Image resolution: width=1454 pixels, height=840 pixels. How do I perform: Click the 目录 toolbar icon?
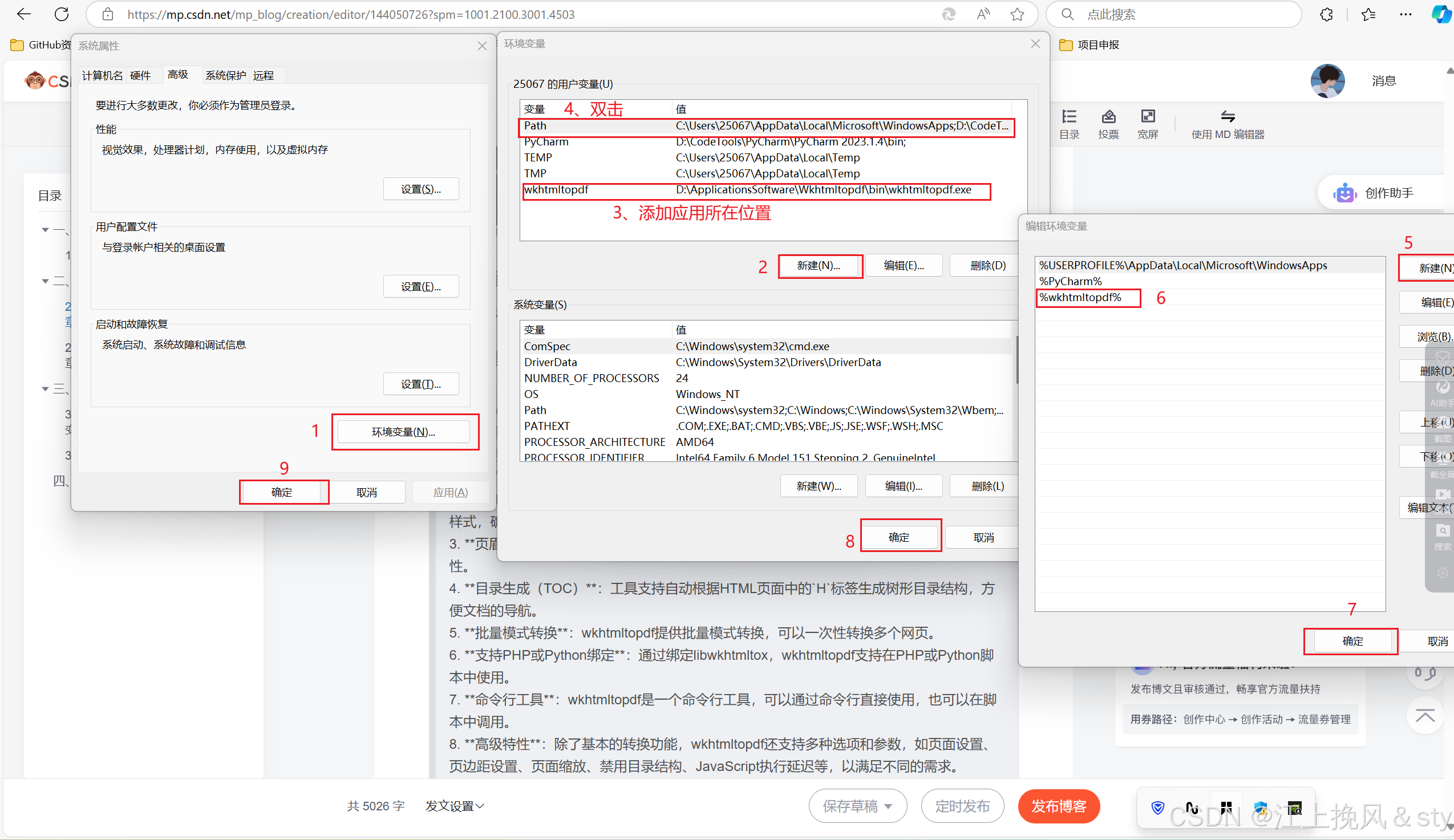1069,124
